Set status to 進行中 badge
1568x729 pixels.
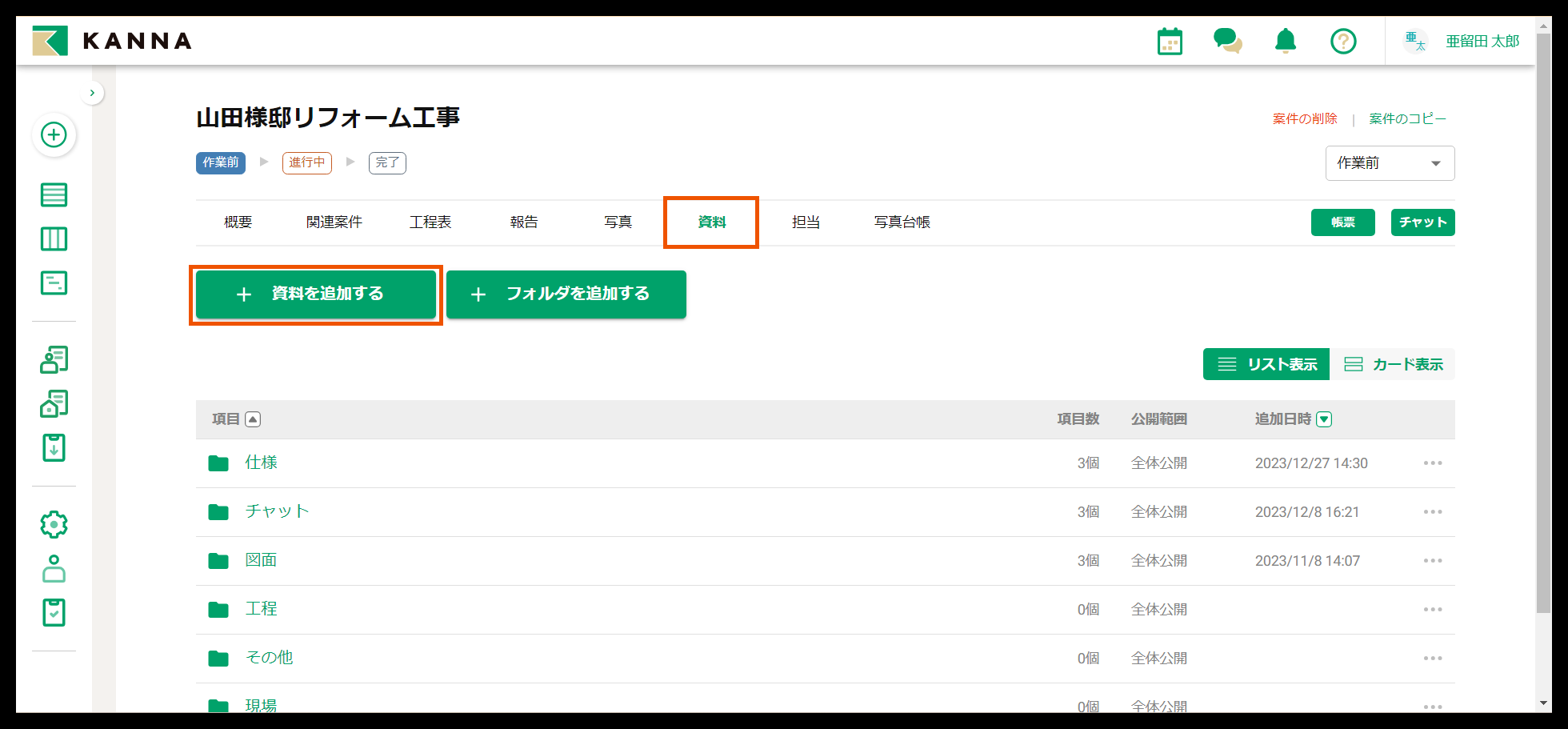306,162
